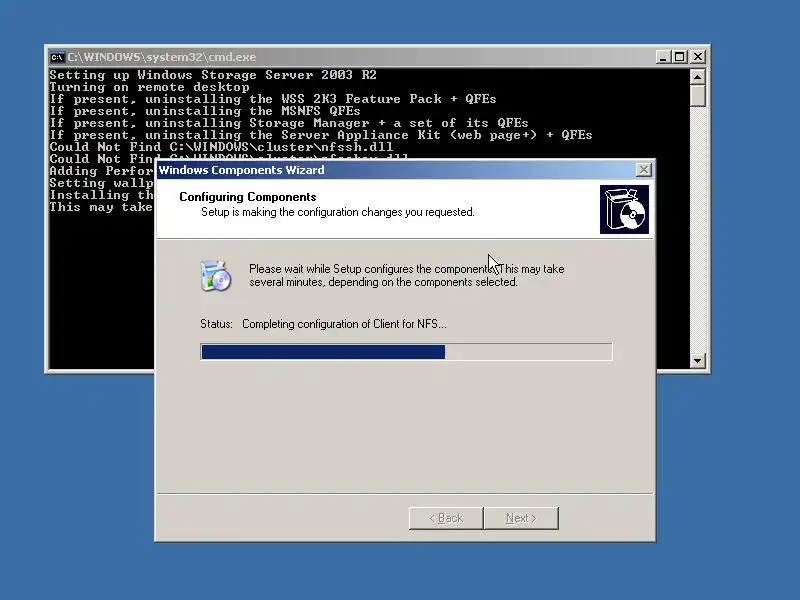Image resolution: width=800 pixels, height=600 pixels.
Task: Click the 'Setting wallp' console line
Action: tap(102, 183)
